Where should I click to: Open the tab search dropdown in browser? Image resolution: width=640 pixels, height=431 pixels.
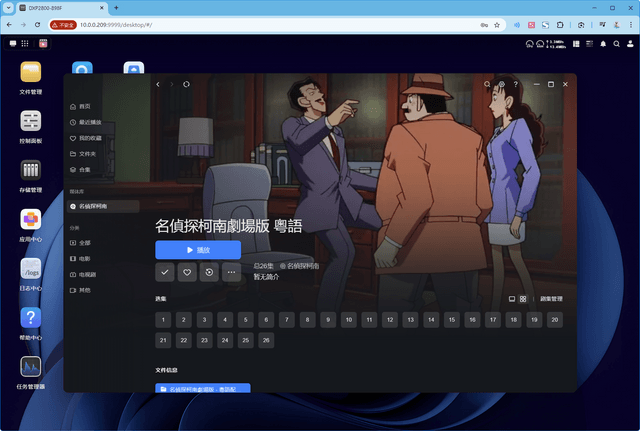8,8
